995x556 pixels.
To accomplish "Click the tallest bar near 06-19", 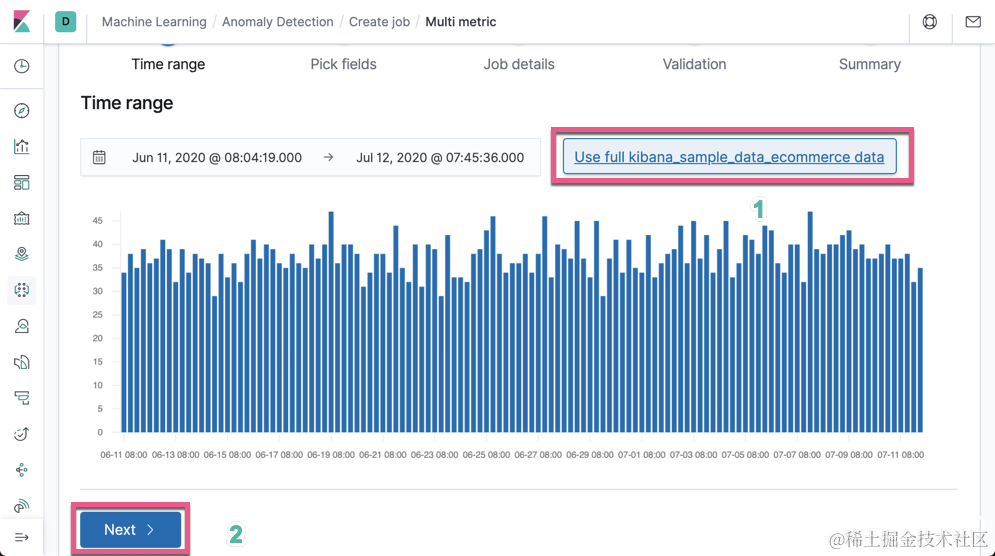I will 331,322.
